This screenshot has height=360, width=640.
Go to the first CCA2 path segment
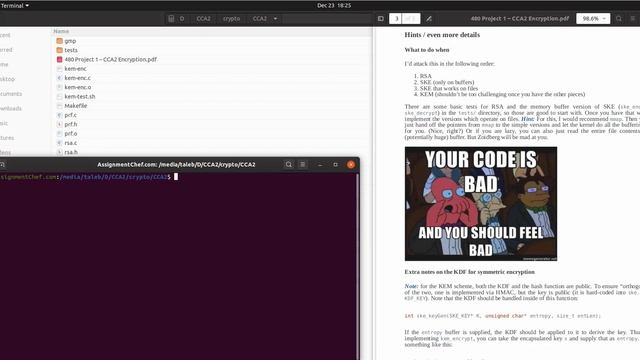pyautogui.click(x=203, y=18)
